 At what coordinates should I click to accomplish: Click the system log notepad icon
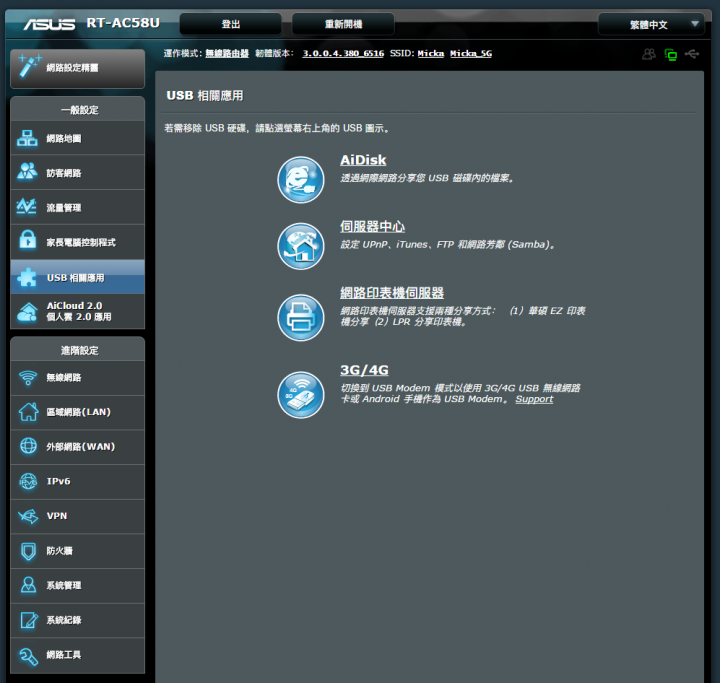coord(29,620)
